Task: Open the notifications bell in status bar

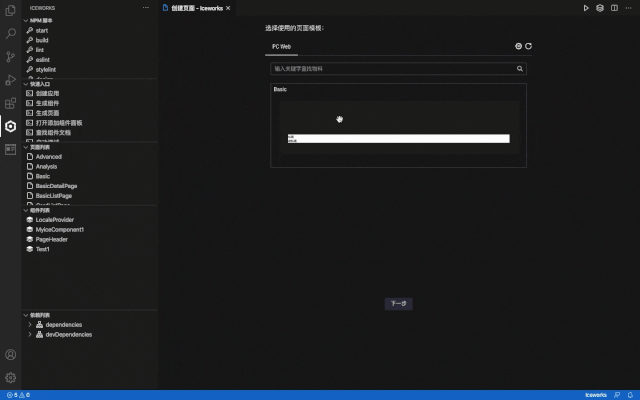Action: pos(630,395)
